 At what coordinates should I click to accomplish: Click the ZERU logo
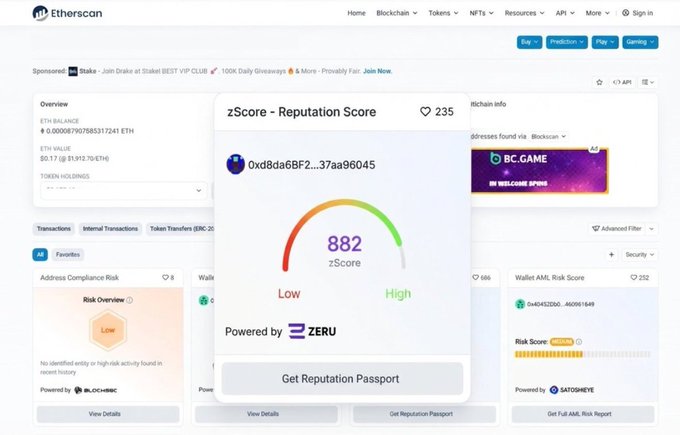click(x=312, y=331)
